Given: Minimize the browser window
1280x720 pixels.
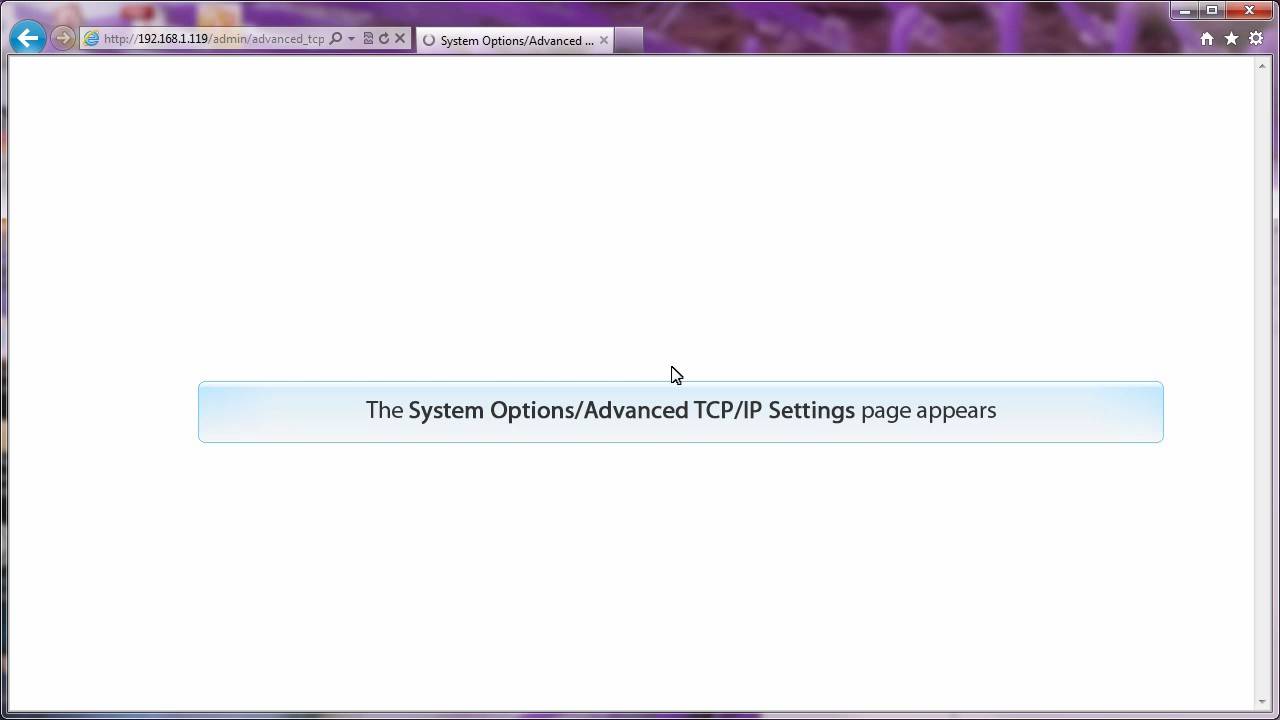Looking at the screenshot, I should [x=1185, y=11].
